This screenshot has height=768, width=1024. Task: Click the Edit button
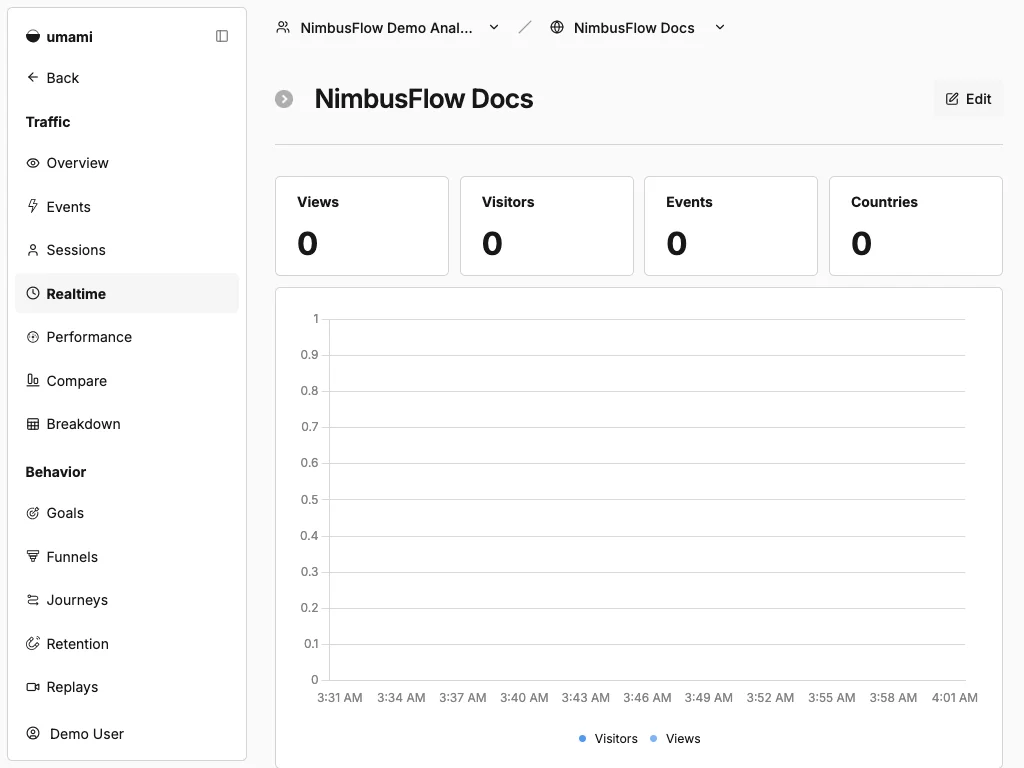(x=968, y=99)
